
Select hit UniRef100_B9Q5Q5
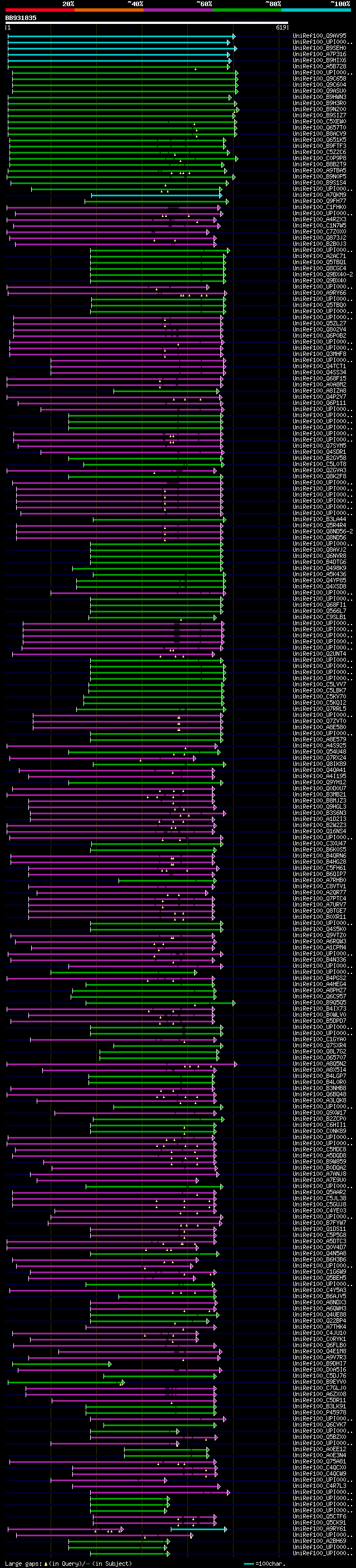(319, 1002)
